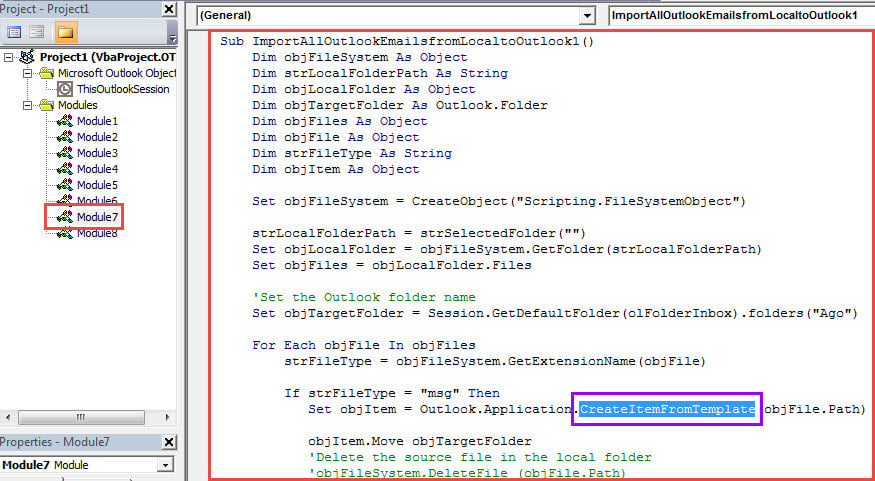The height and width of the screenshot is (481, 875).
Task: Select Module1 in the project tree
Action: pos(97,121)
